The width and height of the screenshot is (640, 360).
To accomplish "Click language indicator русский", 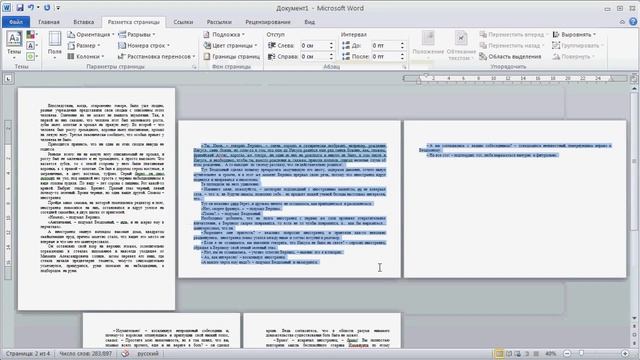I will pyautogui.click(x=148, y=353).
